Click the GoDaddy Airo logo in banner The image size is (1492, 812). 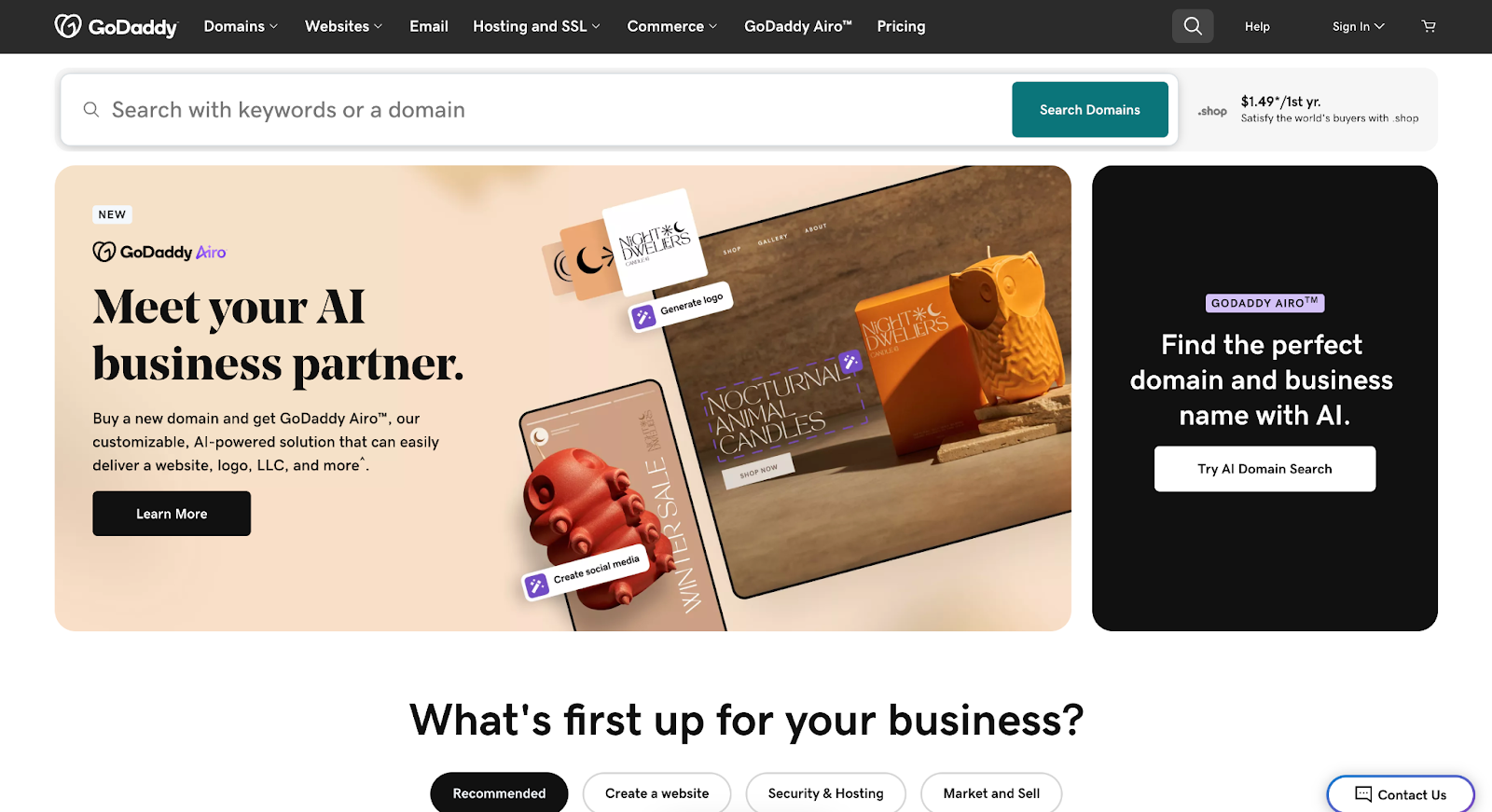[x=159, y=252]
